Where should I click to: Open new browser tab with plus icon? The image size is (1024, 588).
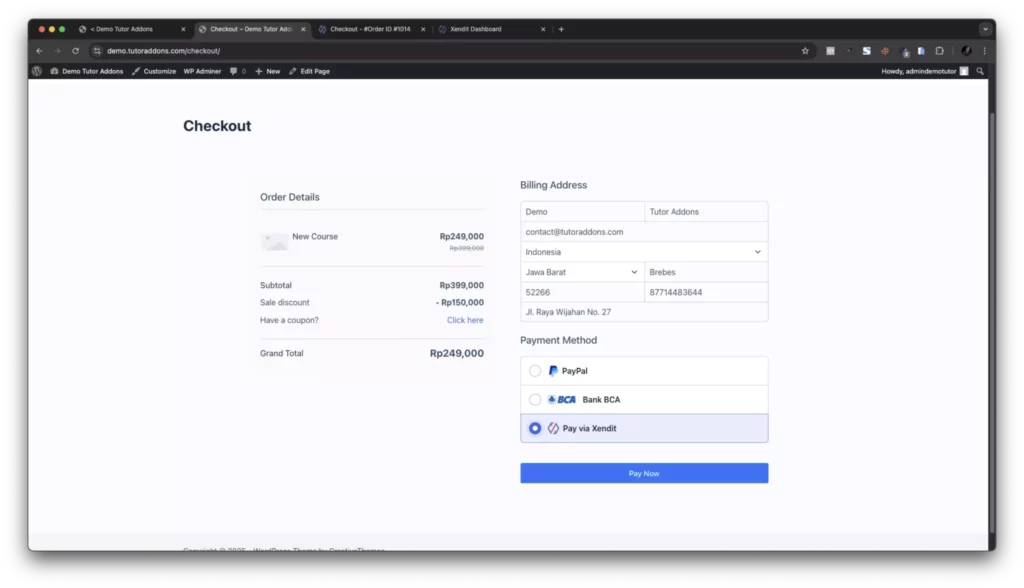click(561, 29)
